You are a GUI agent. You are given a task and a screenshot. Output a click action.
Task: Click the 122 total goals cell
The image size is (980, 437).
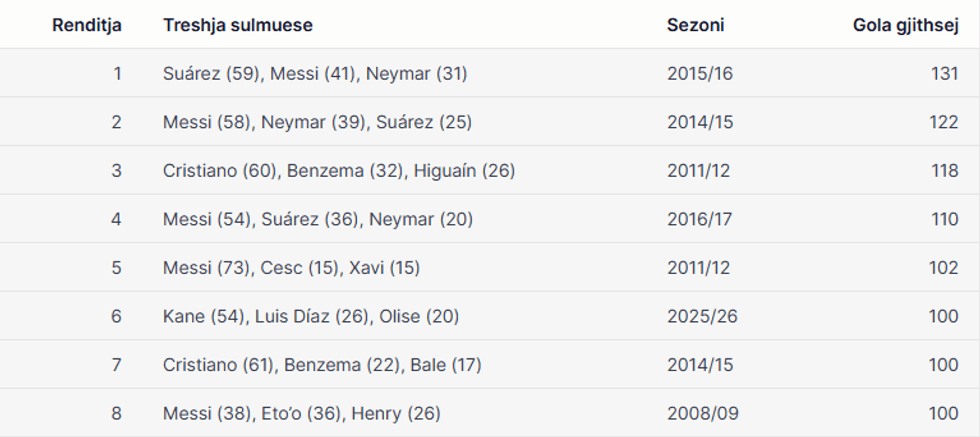943,122
